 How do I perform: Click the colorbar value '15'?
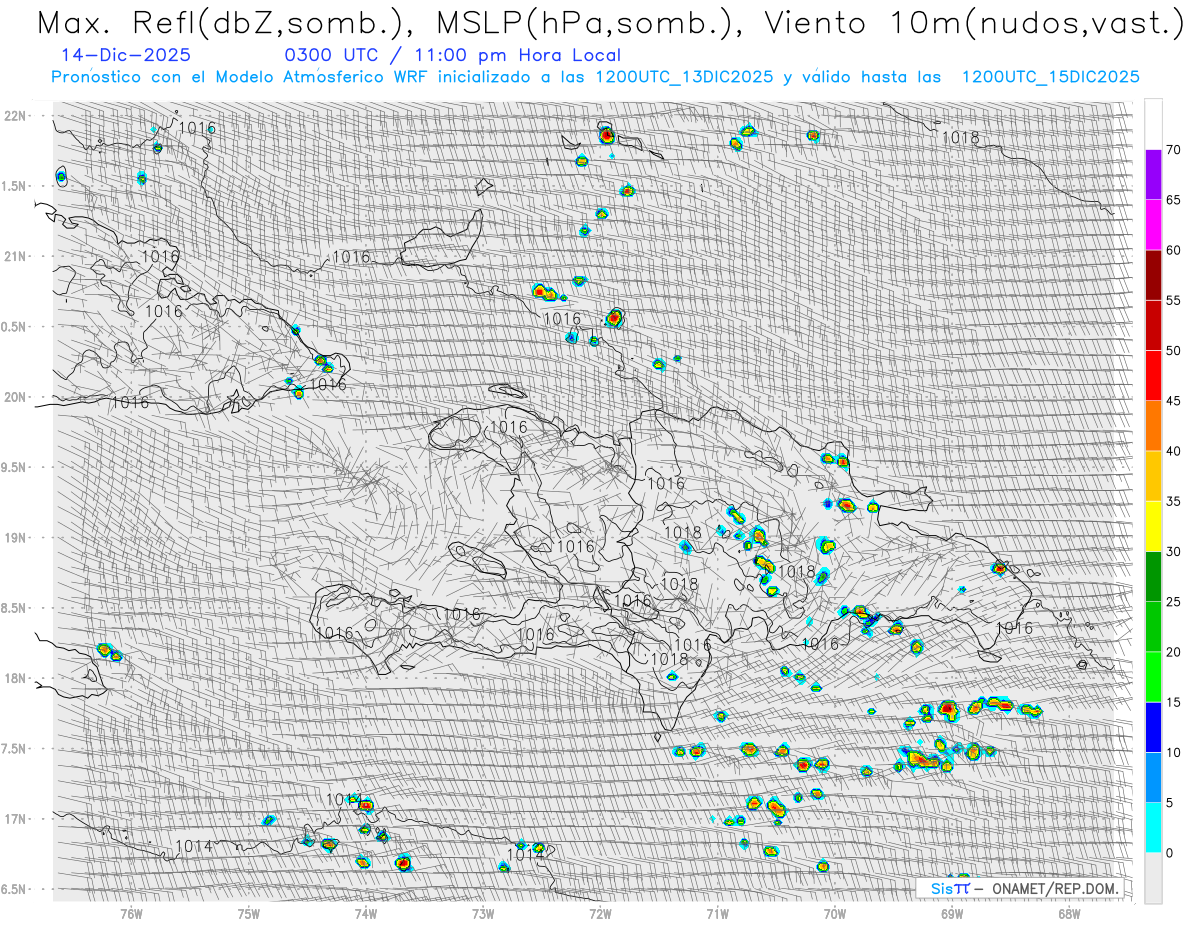pos(1173,702)
